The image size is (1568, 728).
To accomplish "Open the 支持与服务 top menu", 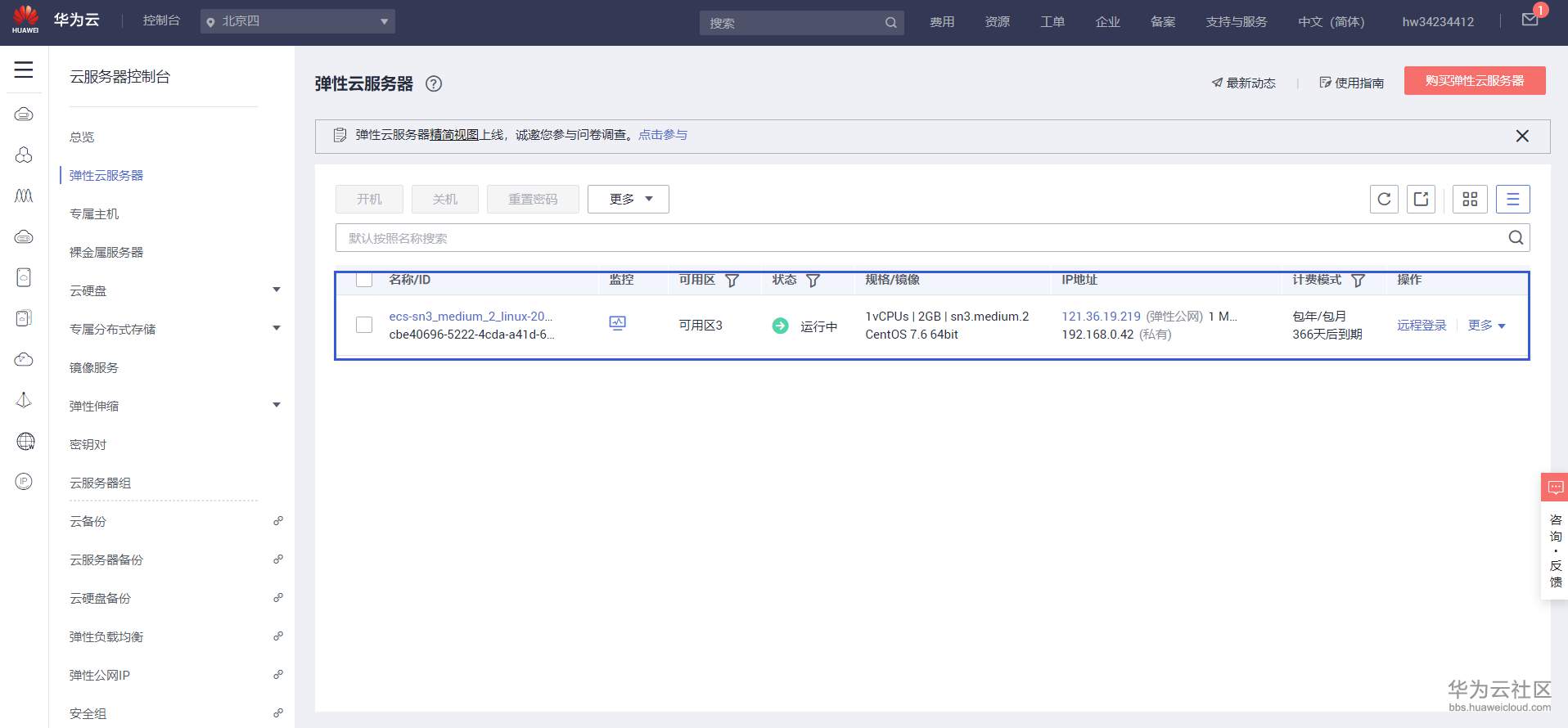I will click(x=1237, y=22).
